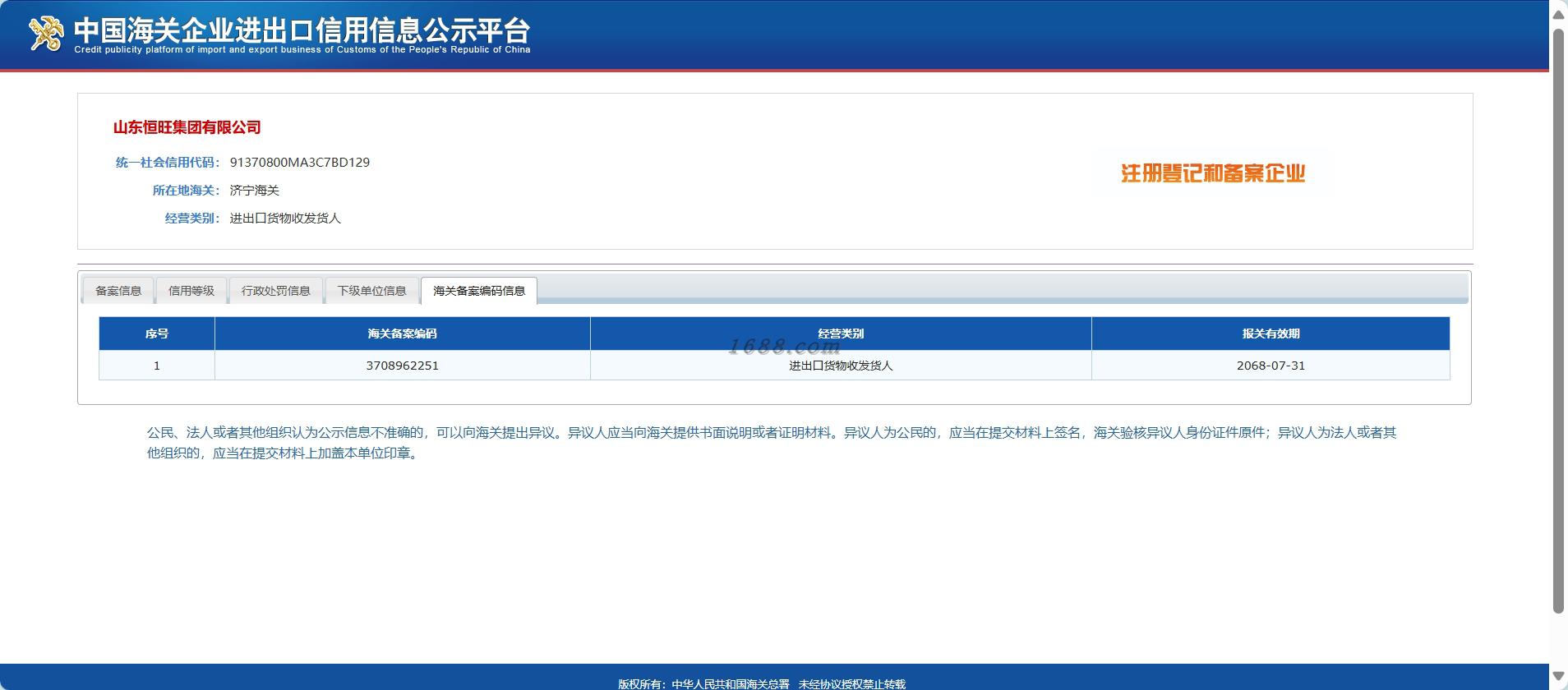The width and height of the screenshot is (1568, 690).
Task: Click the scrollbar up arrow
Action: tap(1558, 14)
